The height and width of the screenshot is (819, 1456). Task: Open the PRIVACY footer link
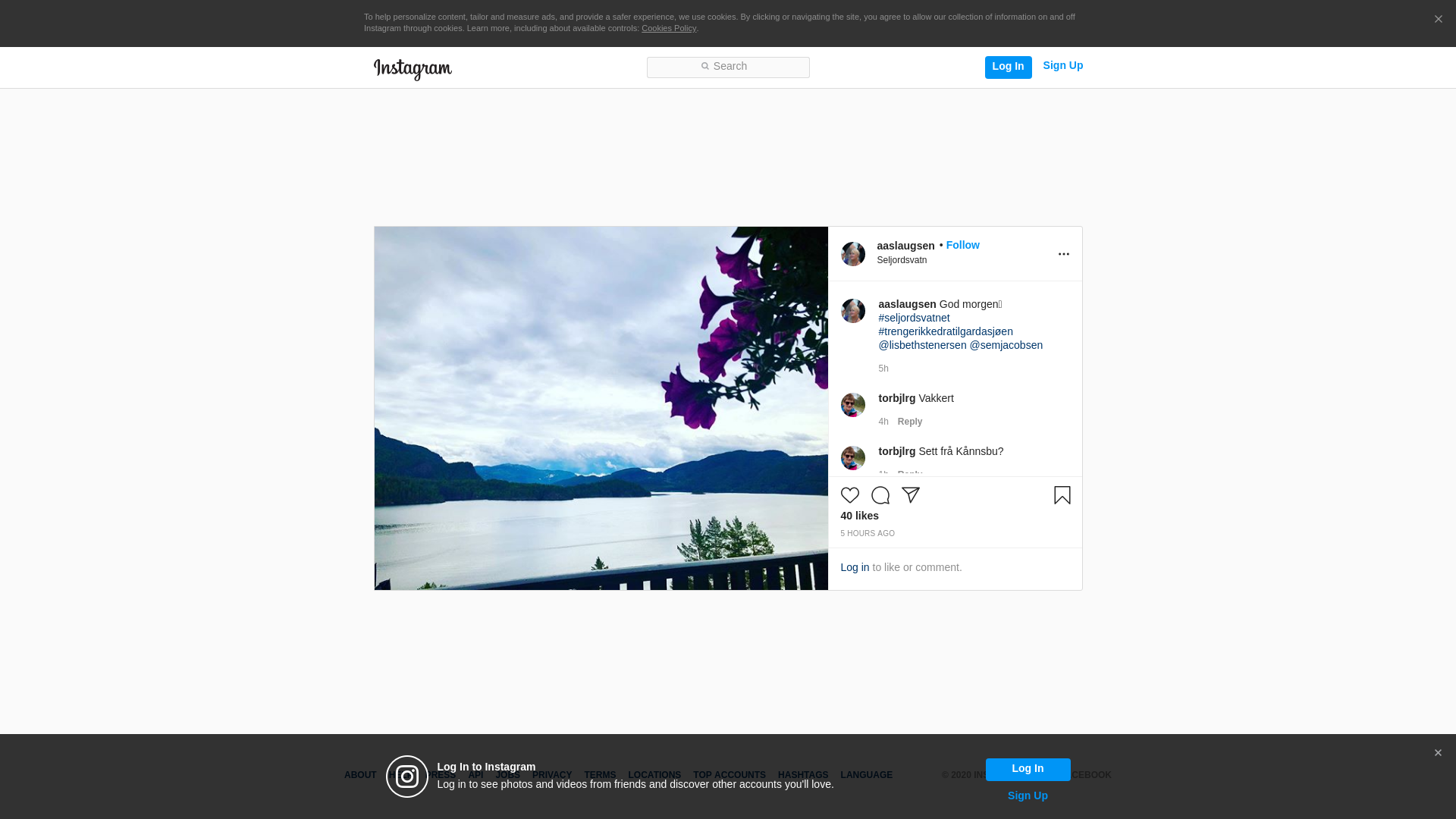click(552, 775)
